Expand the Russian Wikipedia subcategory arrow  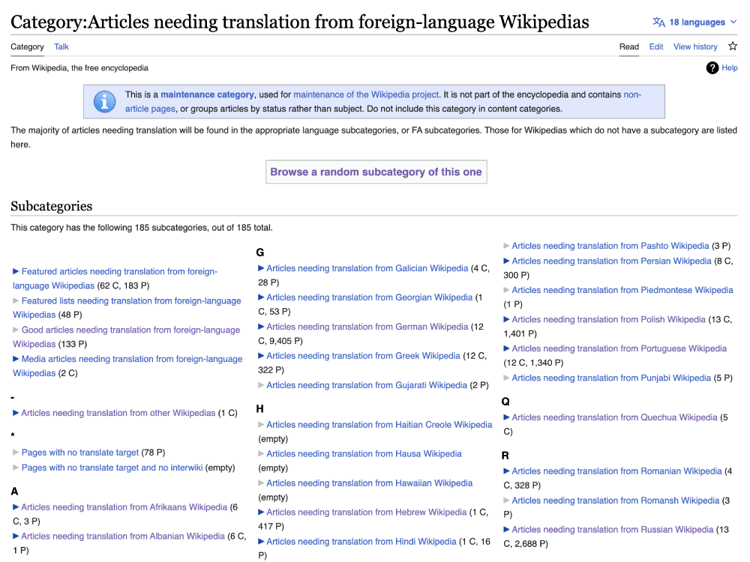coord(506,529)
